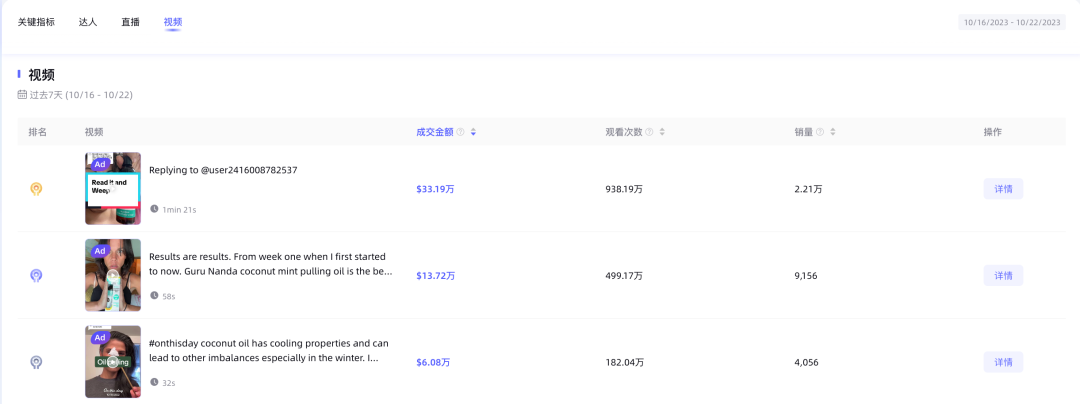Sort the table by 观看次数
This screenshot has height=404, width=1080.
[662, 132]
